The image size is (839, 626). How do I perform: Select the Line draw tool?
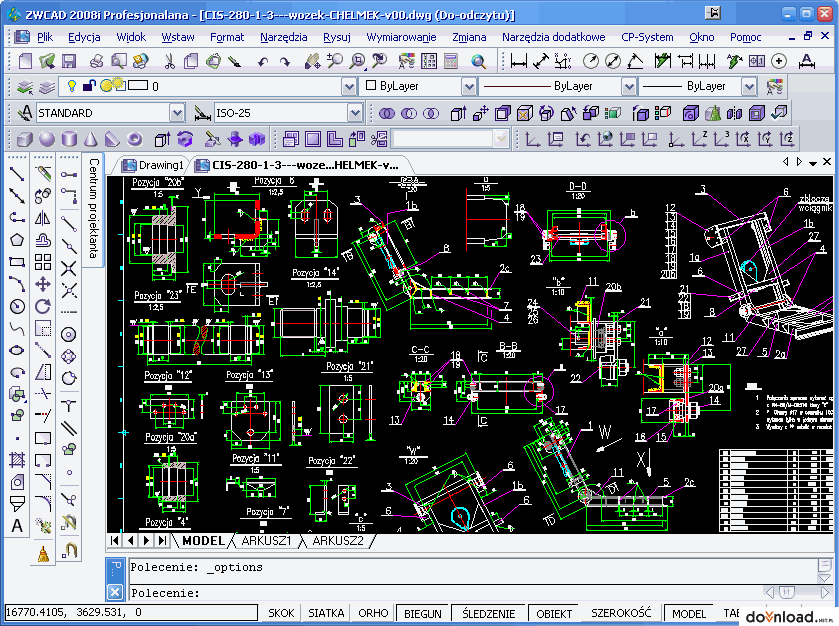tap(17, 173)
